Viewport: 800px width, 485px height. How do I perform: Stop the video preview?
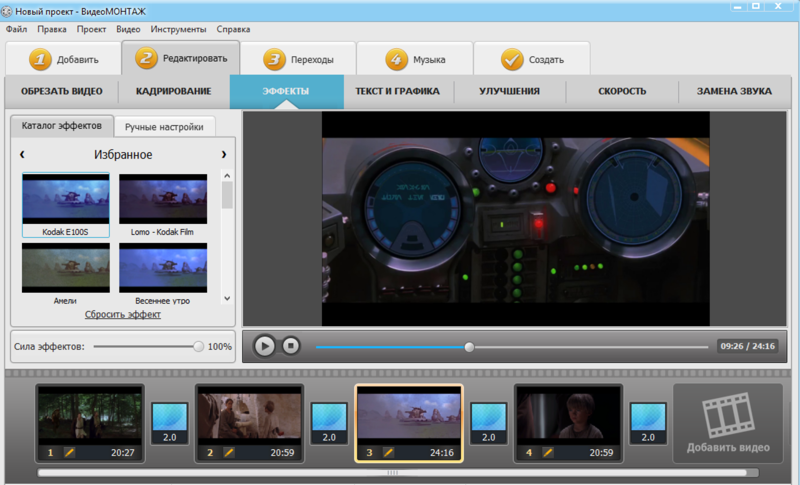pyautogui.click(x=291, y=346)
